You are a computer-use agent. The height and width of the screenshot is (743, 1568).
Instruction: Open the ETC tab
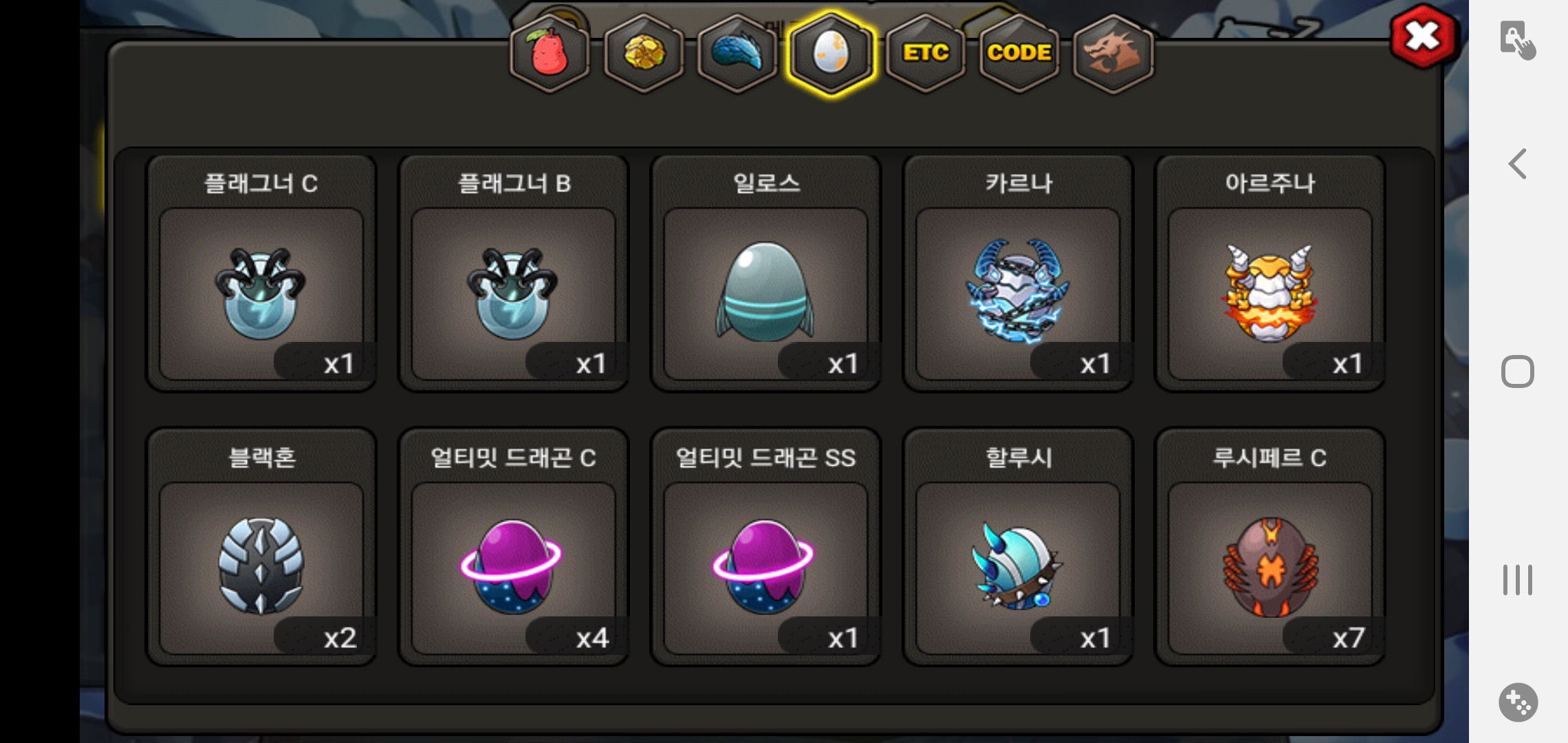coord(926,54)
